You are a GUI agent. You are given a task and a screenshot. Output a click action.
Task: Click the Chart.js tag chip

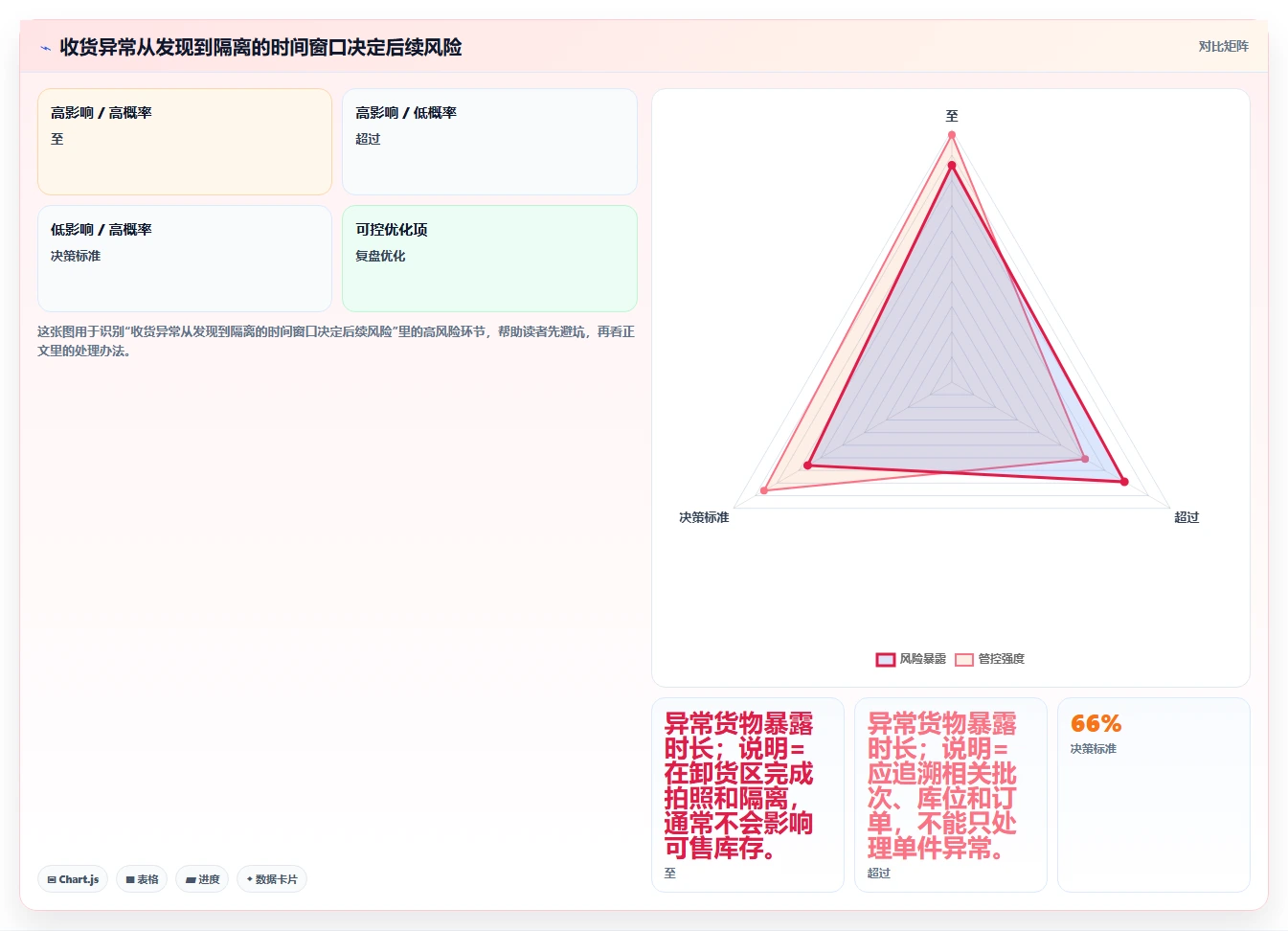[x=73, y=879]
